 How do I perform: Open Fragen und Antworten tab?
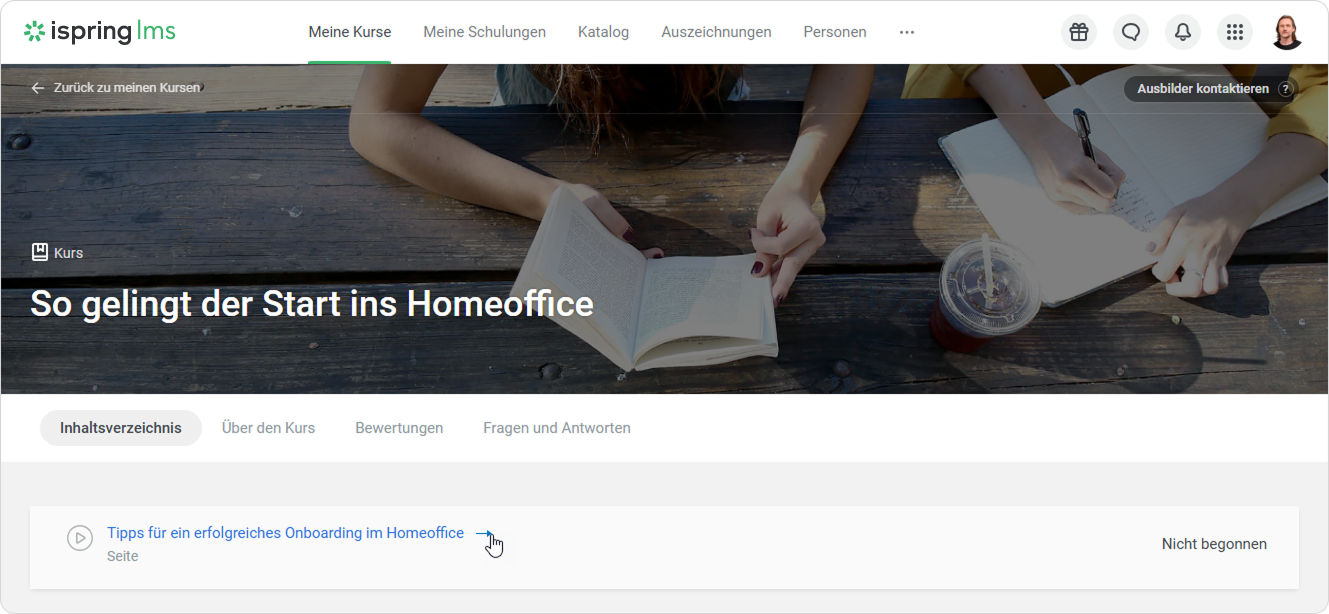point(556,428)
